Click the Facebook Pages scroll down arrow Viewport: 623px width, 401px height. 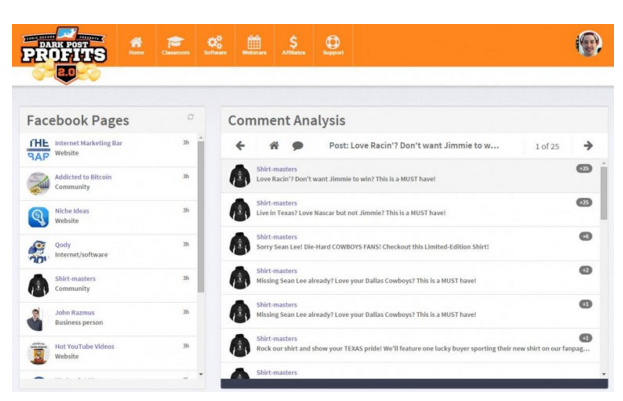click(201, 374)
